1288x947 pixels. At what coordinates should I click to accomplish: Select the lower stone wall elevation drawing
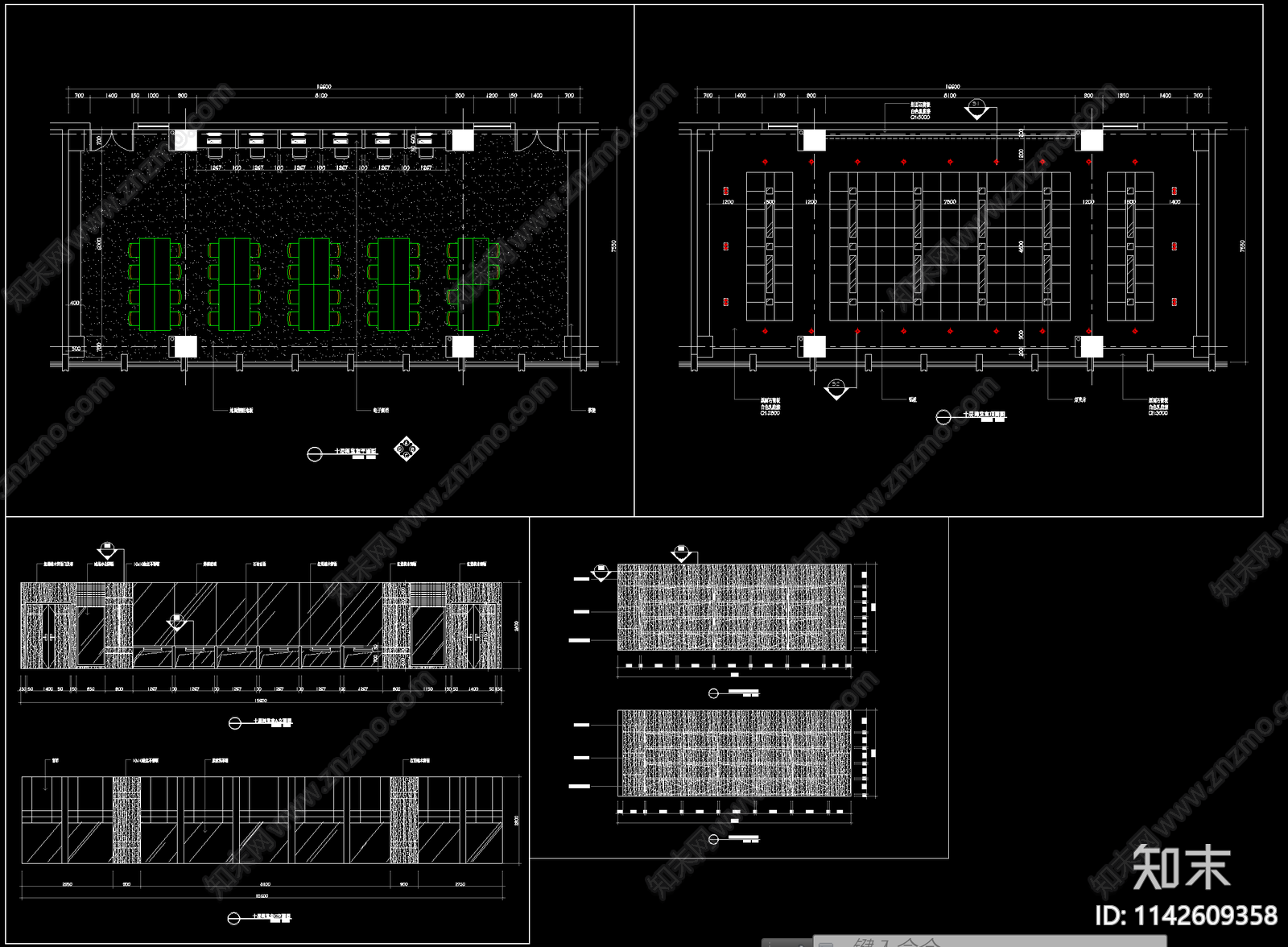pyautogui.click(x=733, y=753)
